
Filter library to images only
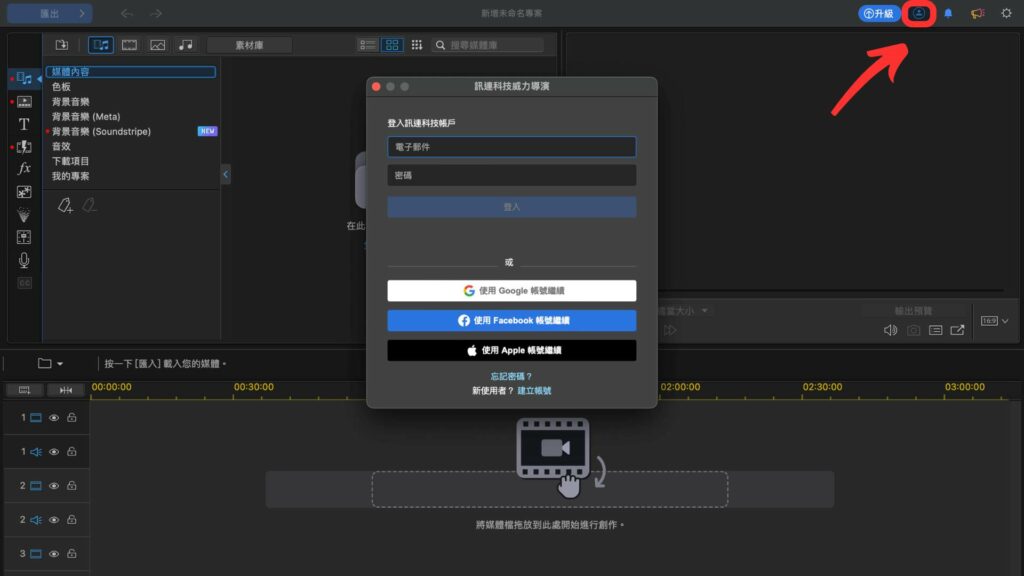click(157, 45)
